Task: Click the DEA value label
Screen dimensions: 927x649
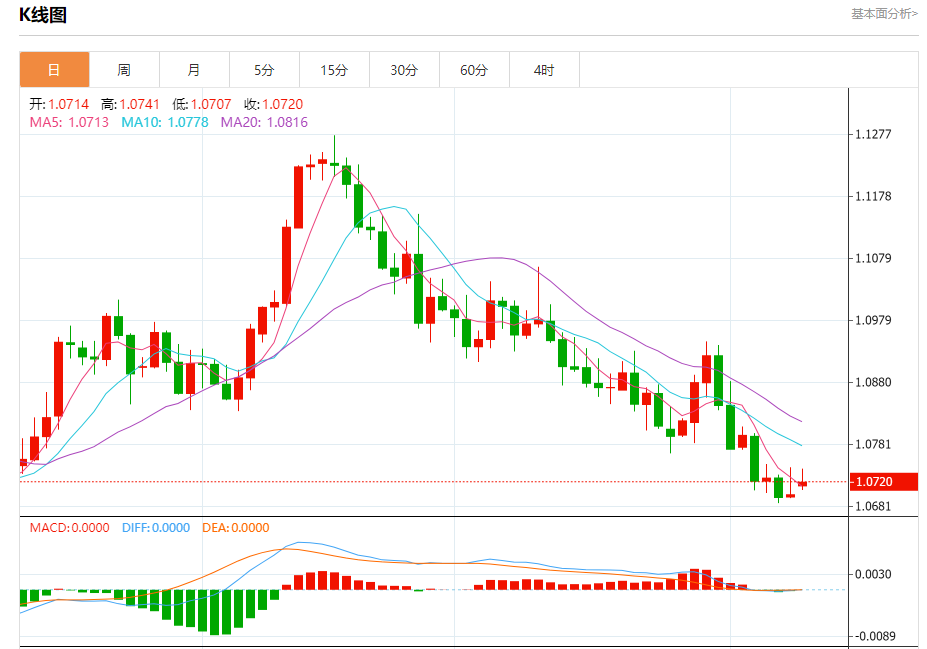Action: coord(236,528)
